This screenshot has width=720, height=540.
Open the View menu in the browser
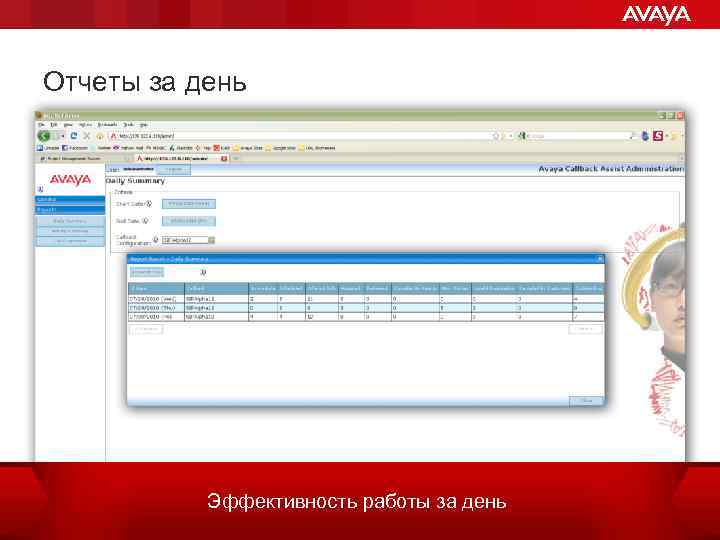[x=68, y=124]
